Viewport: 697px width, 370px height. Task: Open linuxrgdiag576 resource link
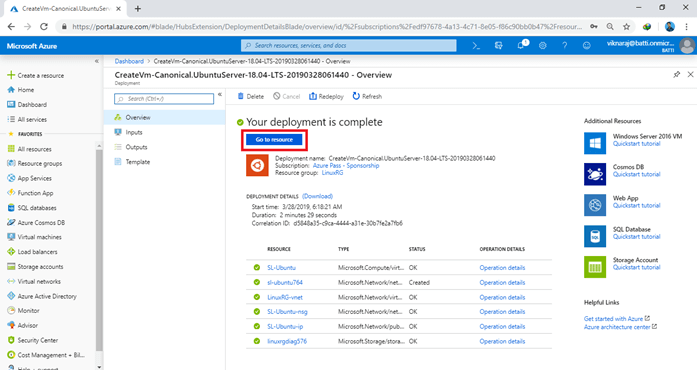pyautogui.click(x=287, y=341)
